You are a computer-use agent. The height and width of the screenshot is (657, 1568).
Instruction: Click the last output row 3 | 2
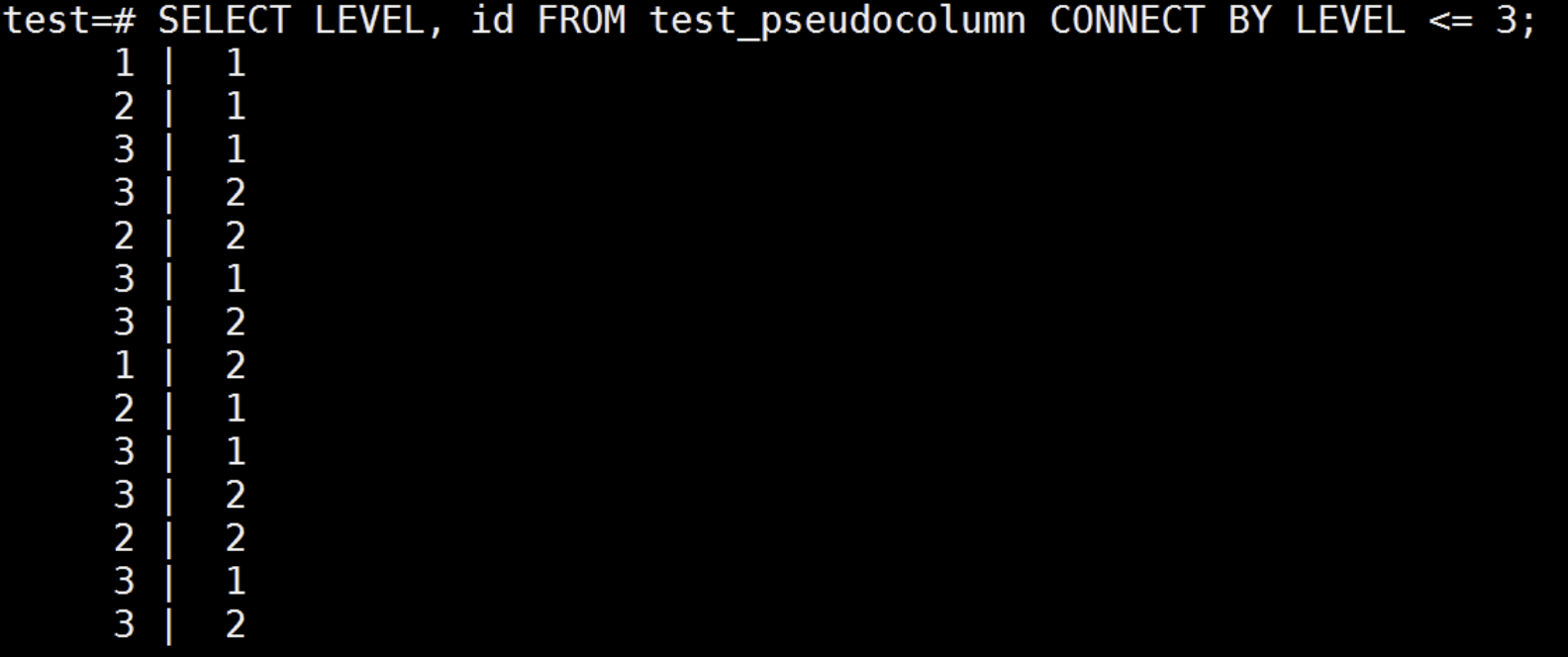pyautogui.click(x=179, y=625)
